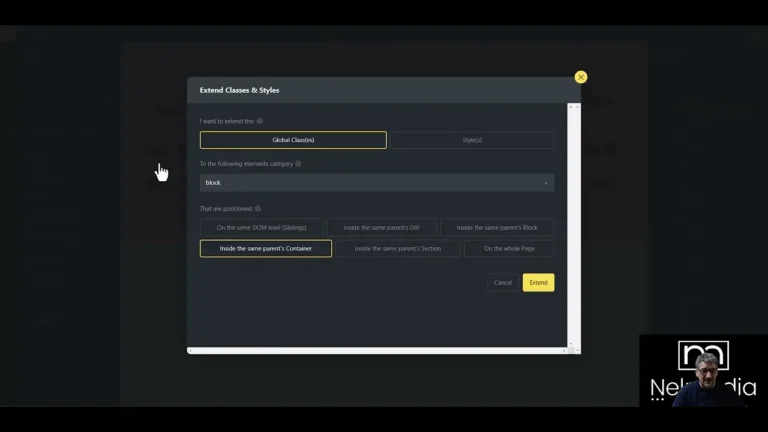Choose 'Inside the same parent's DIV'
Image resolution: width=768 pixels, height=432 pixels.
[382, 227]
